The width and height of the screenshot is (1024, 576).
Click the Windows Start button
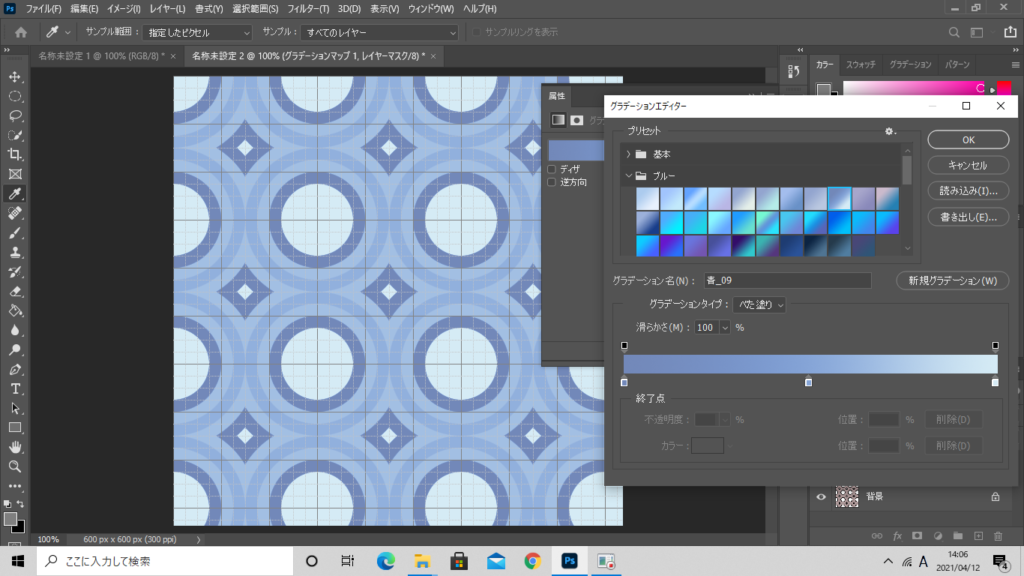tap(18, 561)
